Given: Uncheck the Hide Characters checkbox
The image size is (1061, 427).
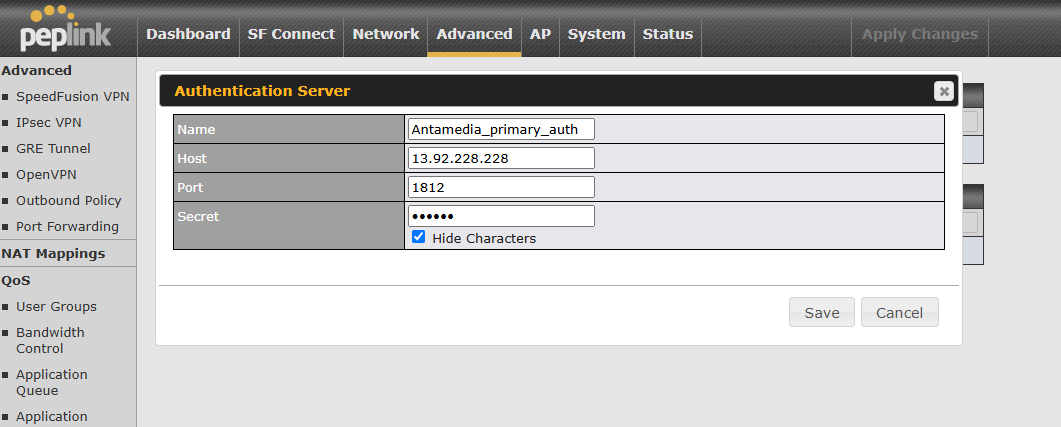Looking at the screenshot, I should tap(419, 238).
